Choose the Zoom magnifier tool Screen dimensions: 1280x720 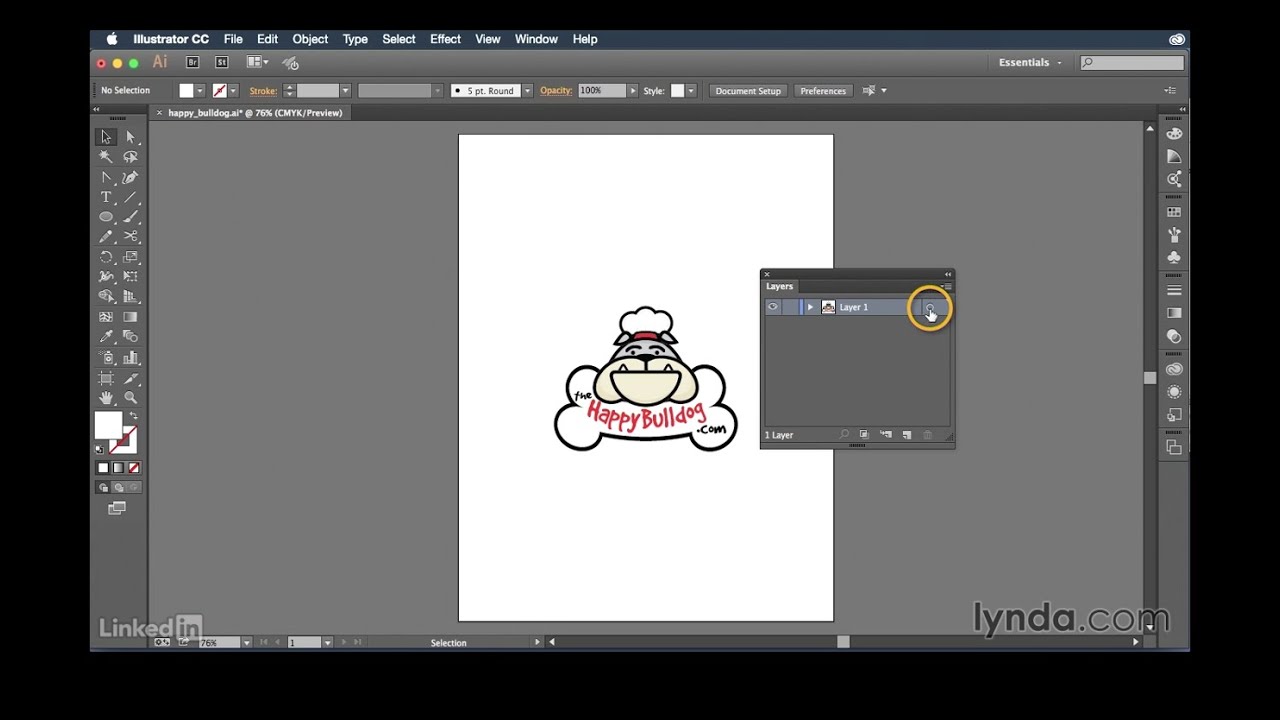(x=130, y=398)
